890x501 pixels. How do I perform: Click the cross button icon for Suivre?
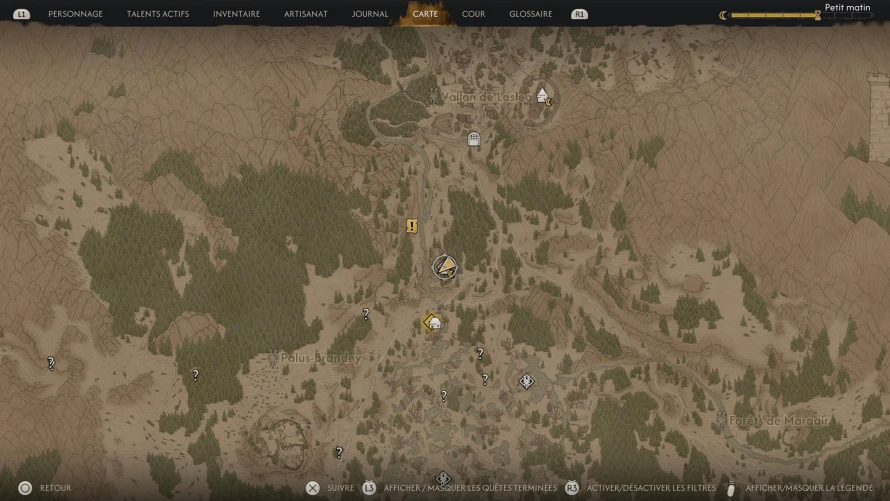(313, 488)
